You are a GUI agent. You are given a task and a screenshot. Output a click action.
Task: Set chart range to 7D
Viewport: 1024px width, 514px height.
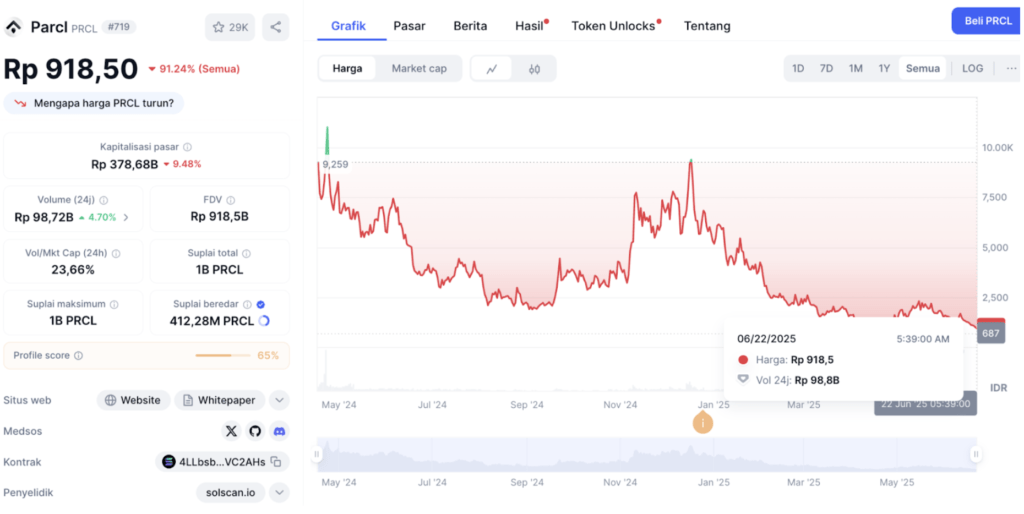click(826, 68)
